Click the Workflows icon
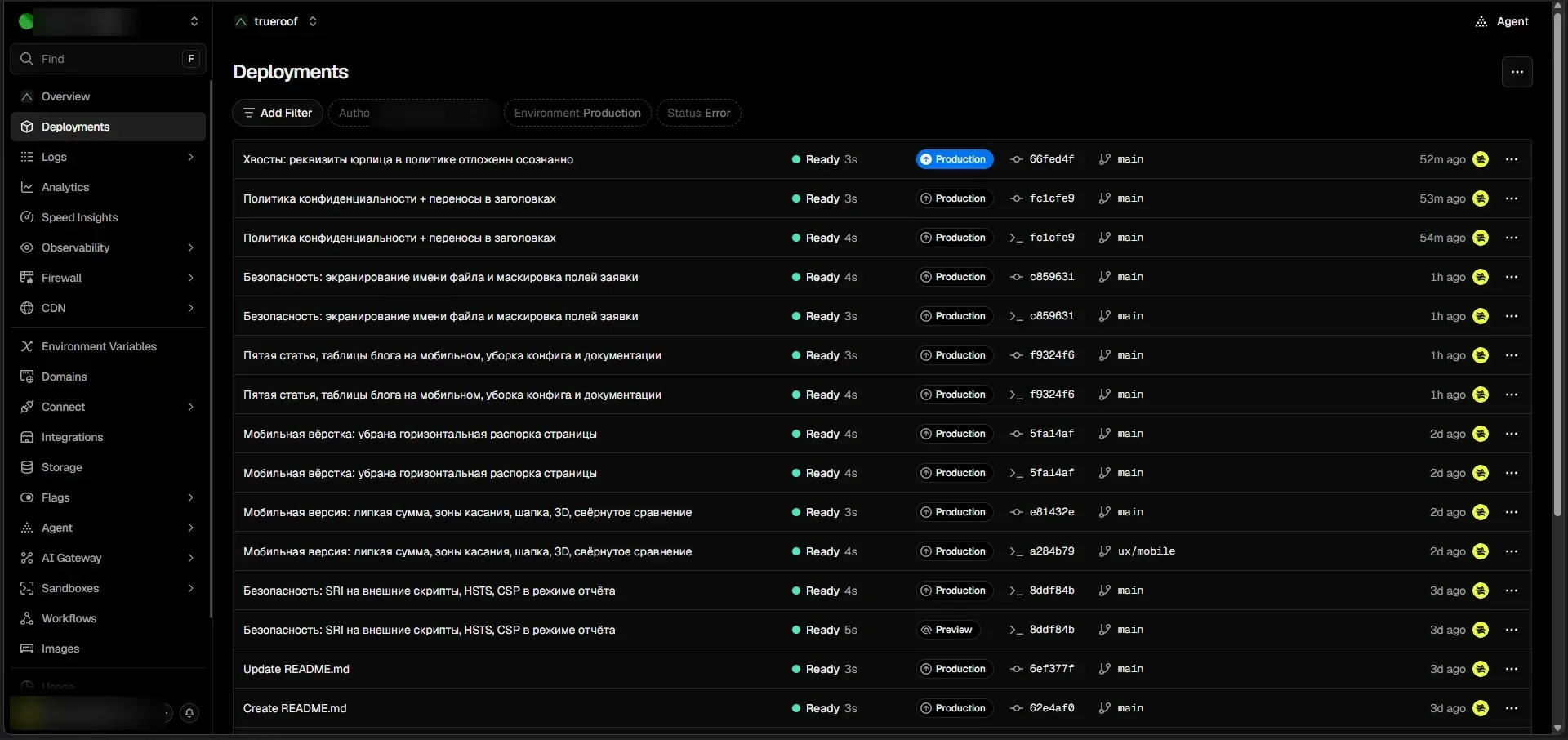This screenshot has width=1568, height=740. [x=27, y=618]
